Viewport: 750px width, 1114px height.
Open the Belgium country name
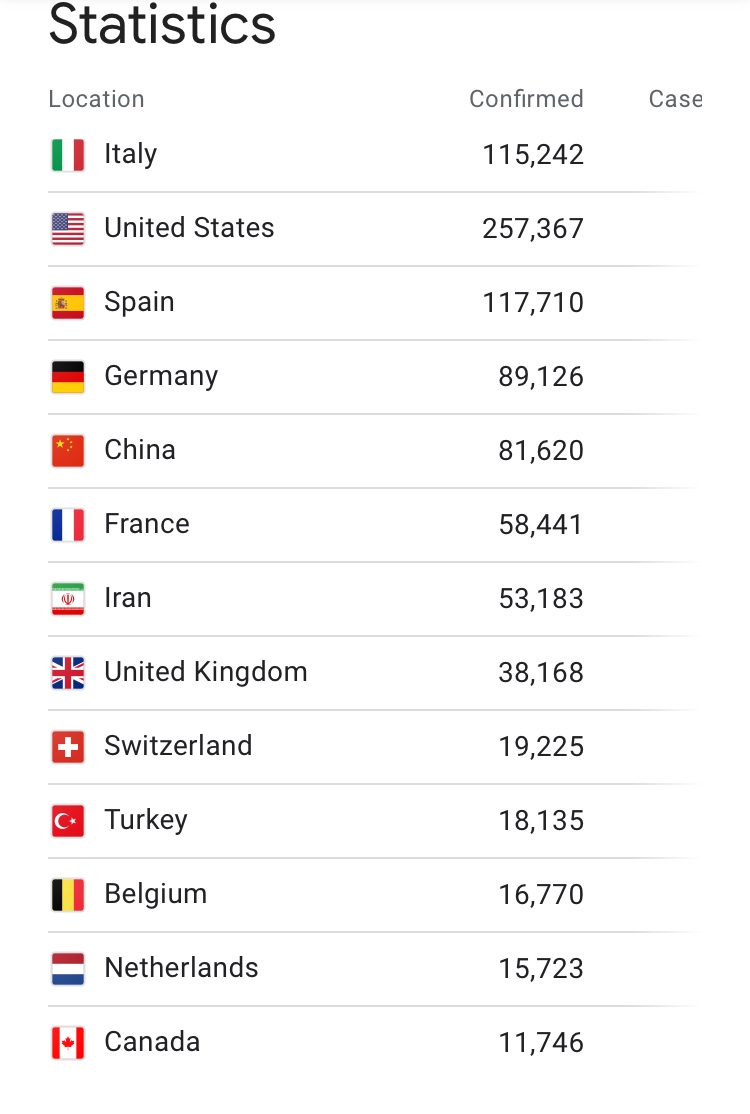[155, 894]
